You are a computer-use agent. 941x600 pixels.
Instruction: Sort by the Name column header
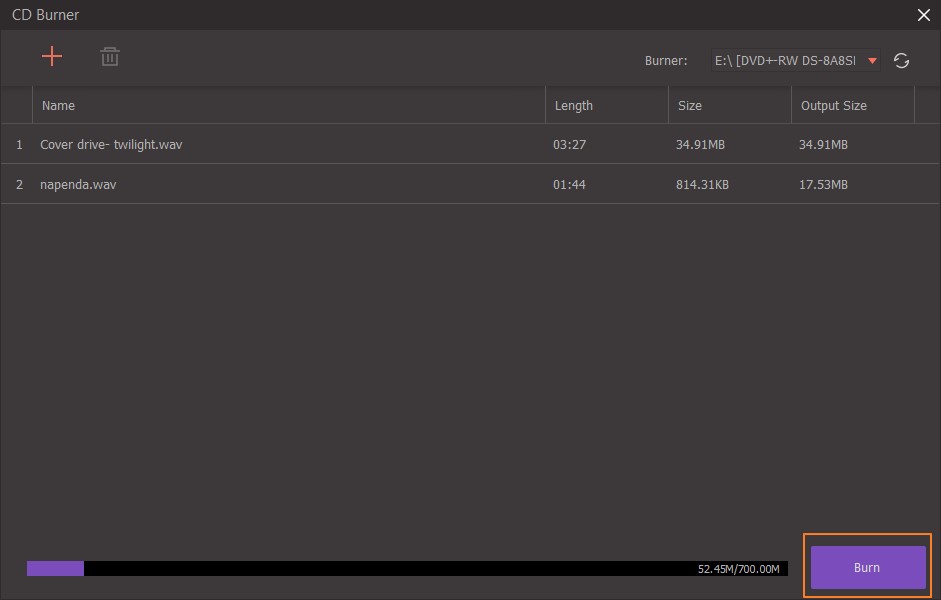[x=58, y=106]
